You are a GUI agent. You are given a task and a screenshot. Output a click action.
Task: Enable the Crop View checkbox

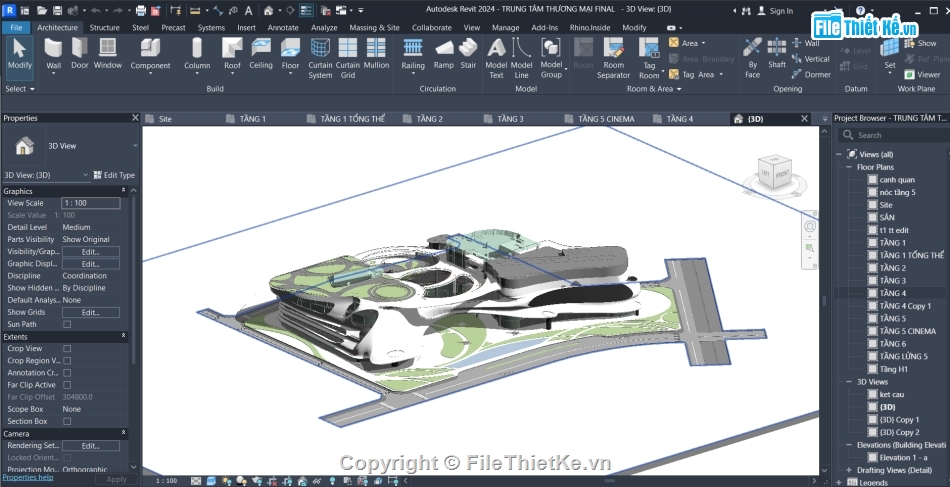tap(67, 348)
